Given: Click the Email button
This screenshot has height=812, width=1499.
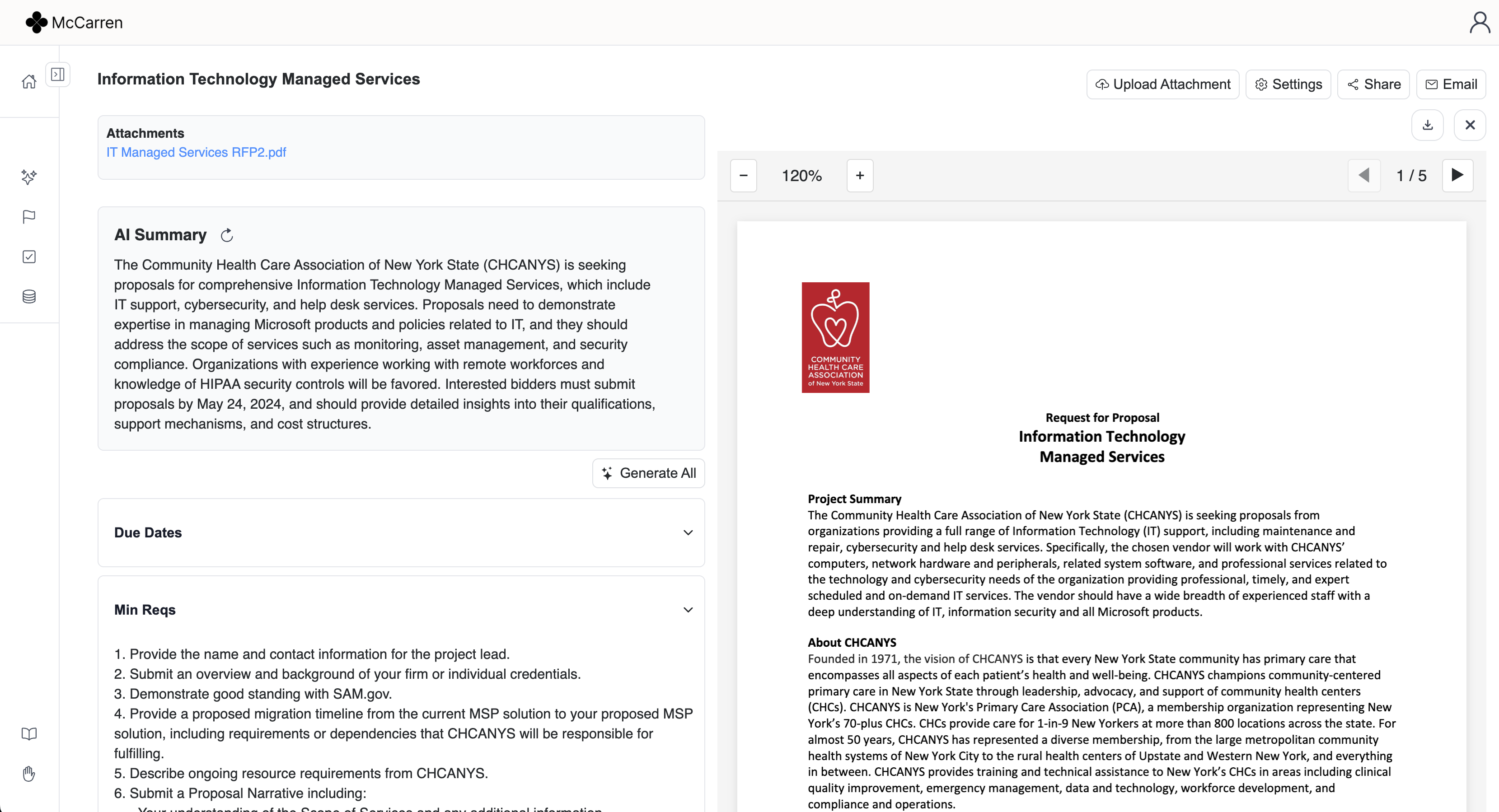Looking at the screenshot, I should click(x=1451, y=84).
